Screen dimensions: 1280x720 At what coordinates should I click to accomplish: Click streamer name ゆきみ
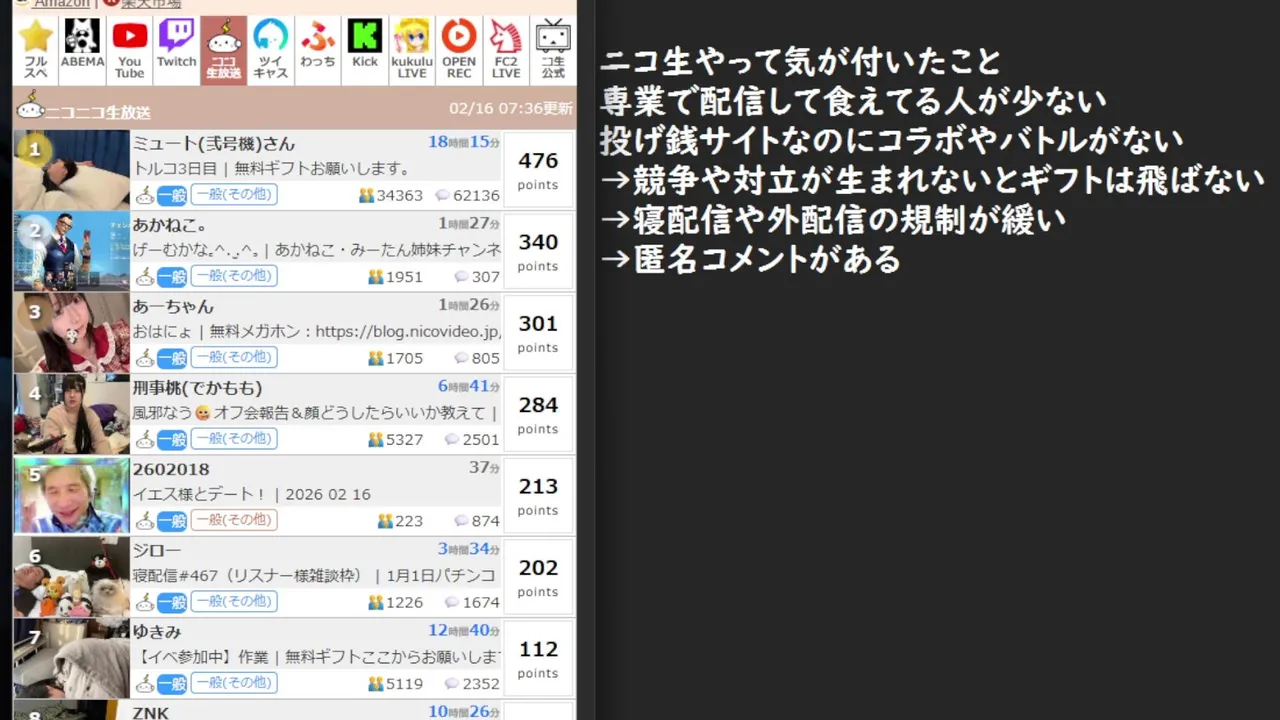coord(157,632)
